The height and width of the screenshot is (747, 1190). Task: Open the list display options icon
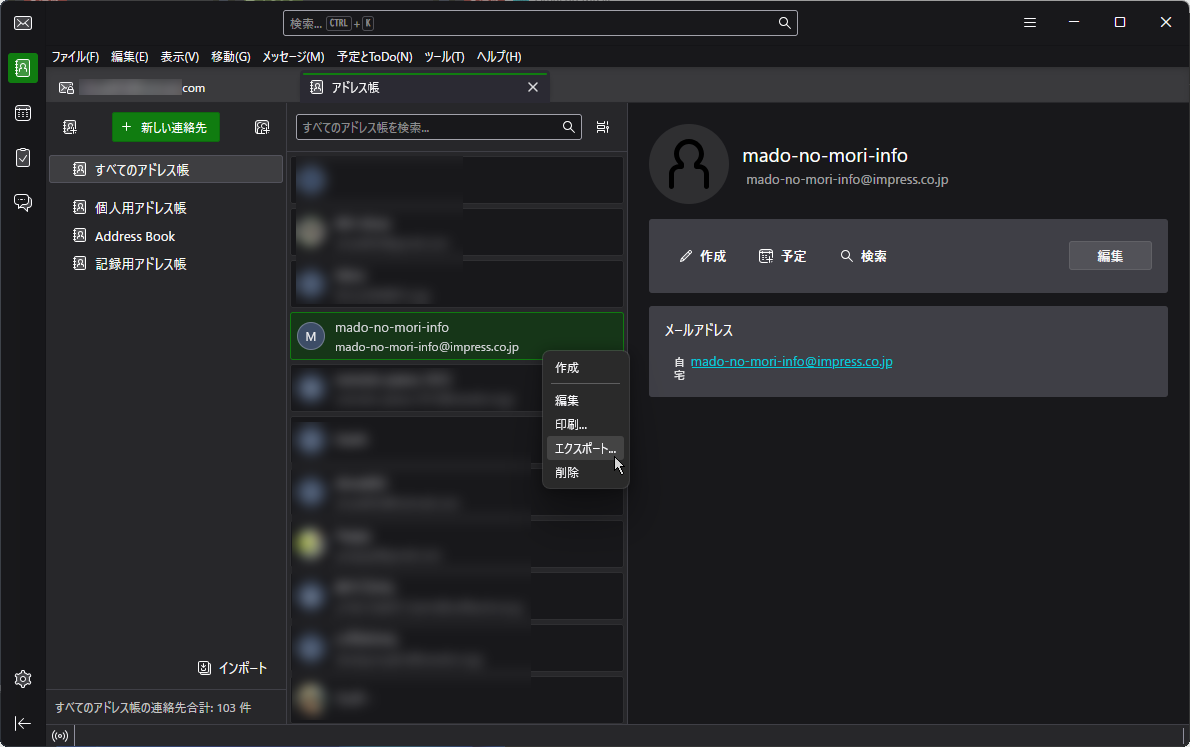(603, 127)
